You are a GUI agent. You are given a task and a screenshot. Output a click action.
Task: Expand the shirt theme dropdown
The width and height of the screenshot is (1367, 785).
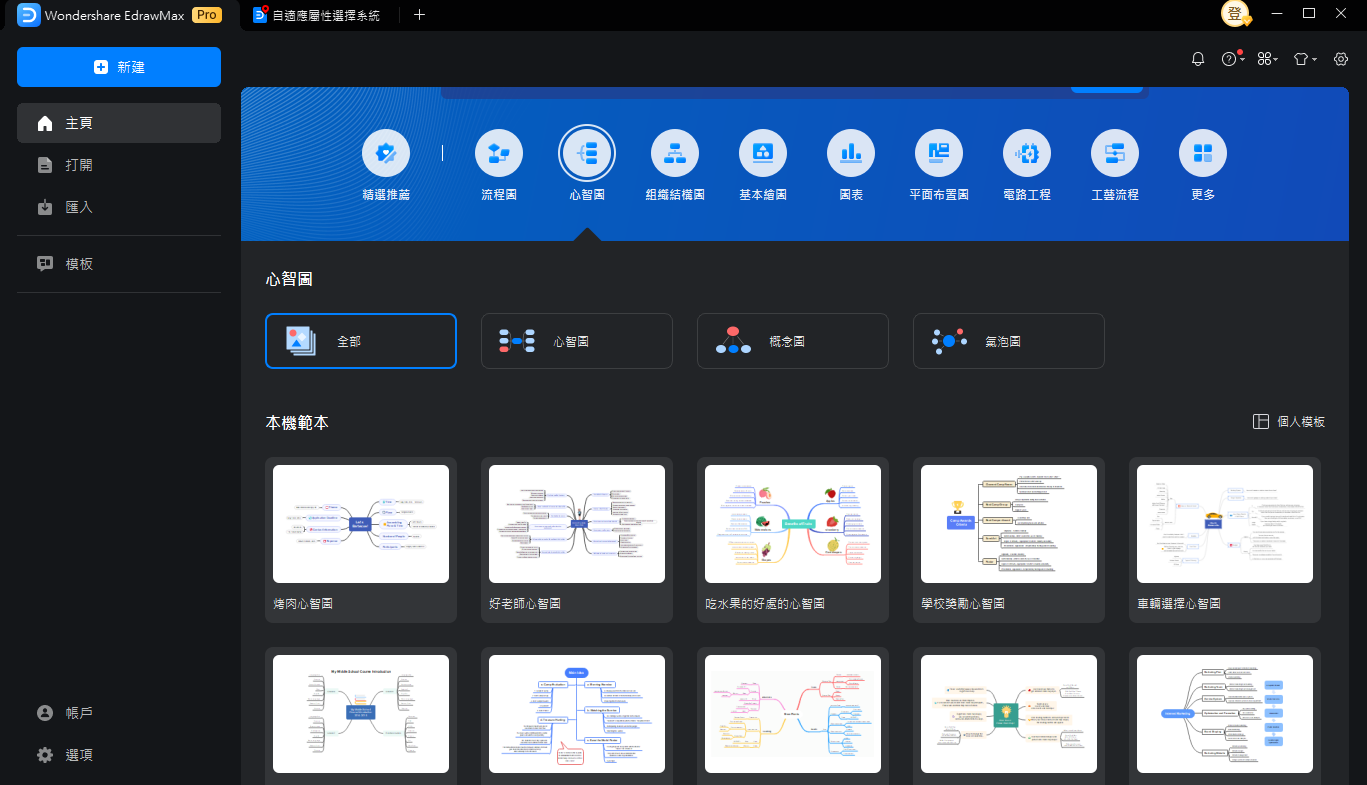[x=1304, y=59]
